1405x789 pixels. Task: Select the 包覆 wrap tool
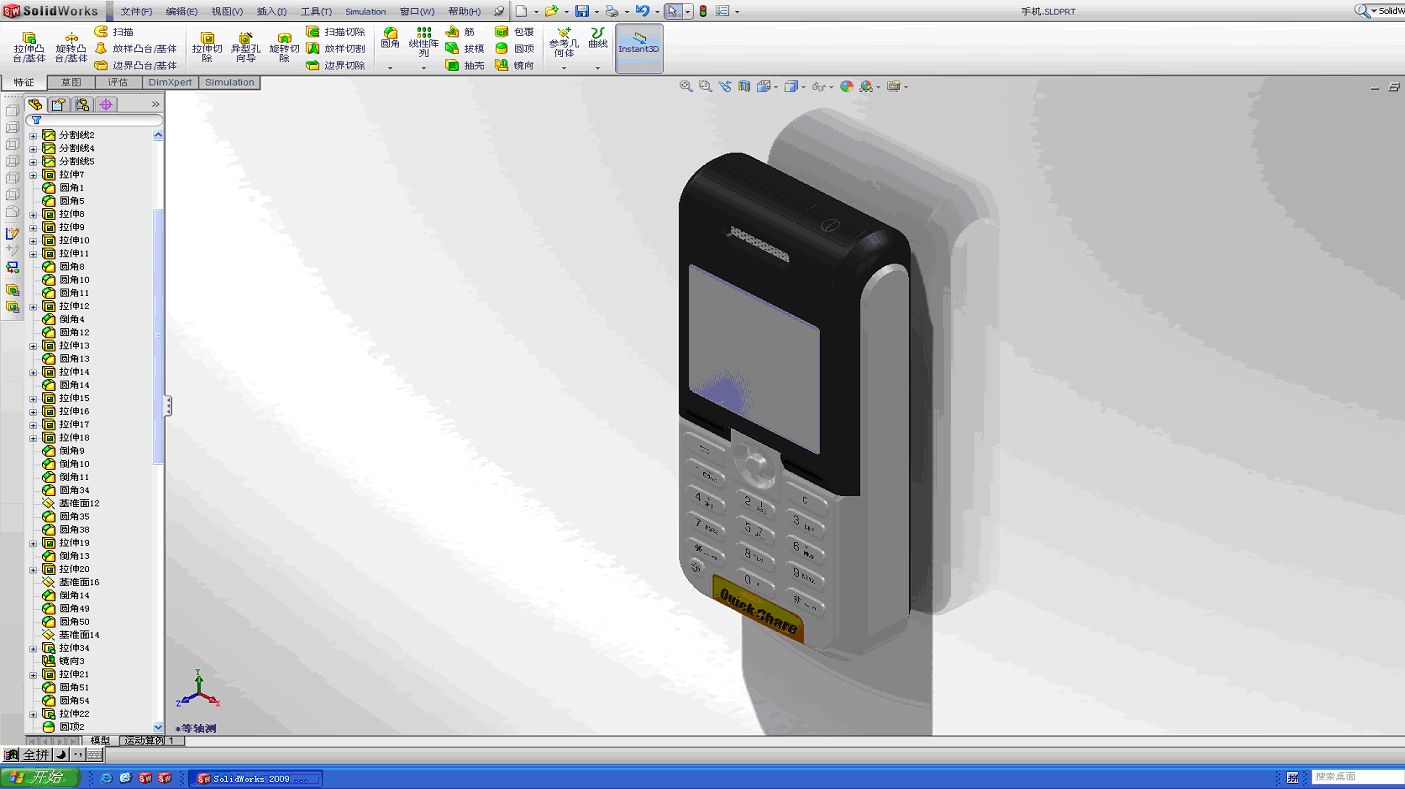coord(515,32)
